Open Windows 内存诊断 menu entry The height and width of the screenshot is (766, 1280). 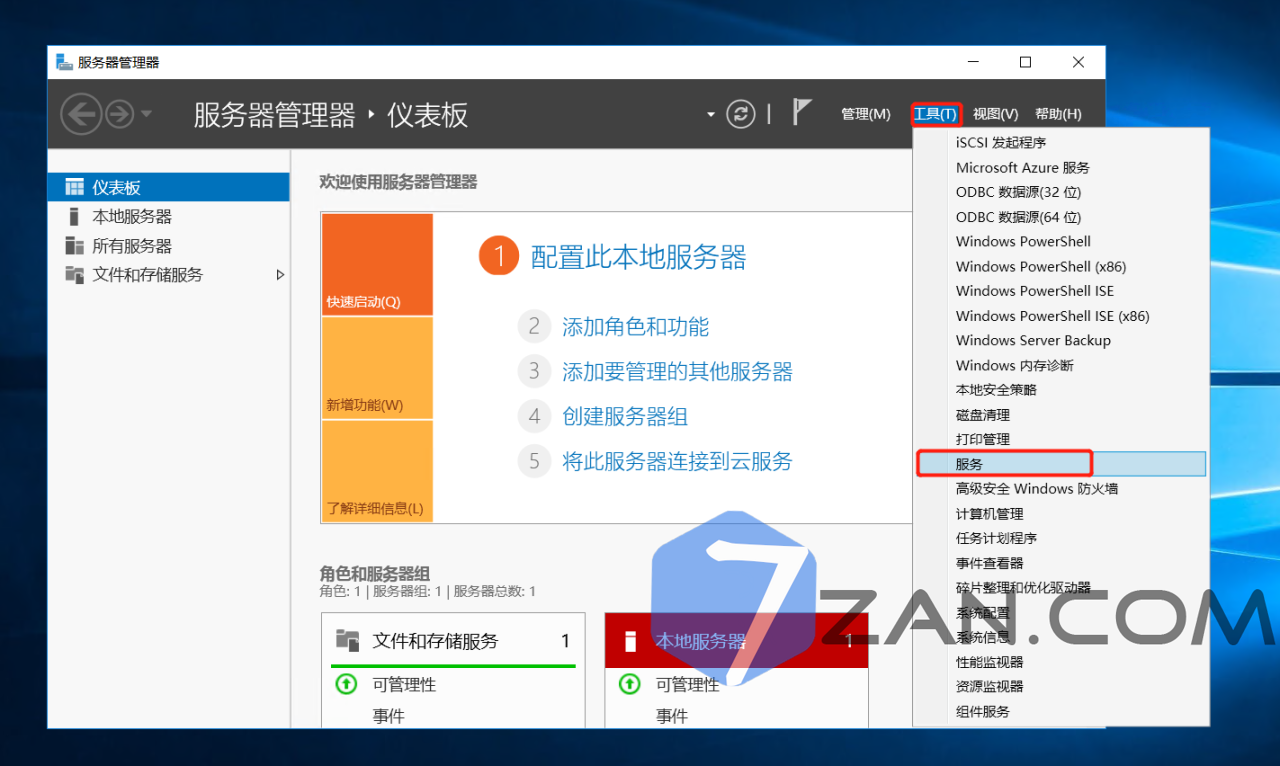tap(1061, 365)
